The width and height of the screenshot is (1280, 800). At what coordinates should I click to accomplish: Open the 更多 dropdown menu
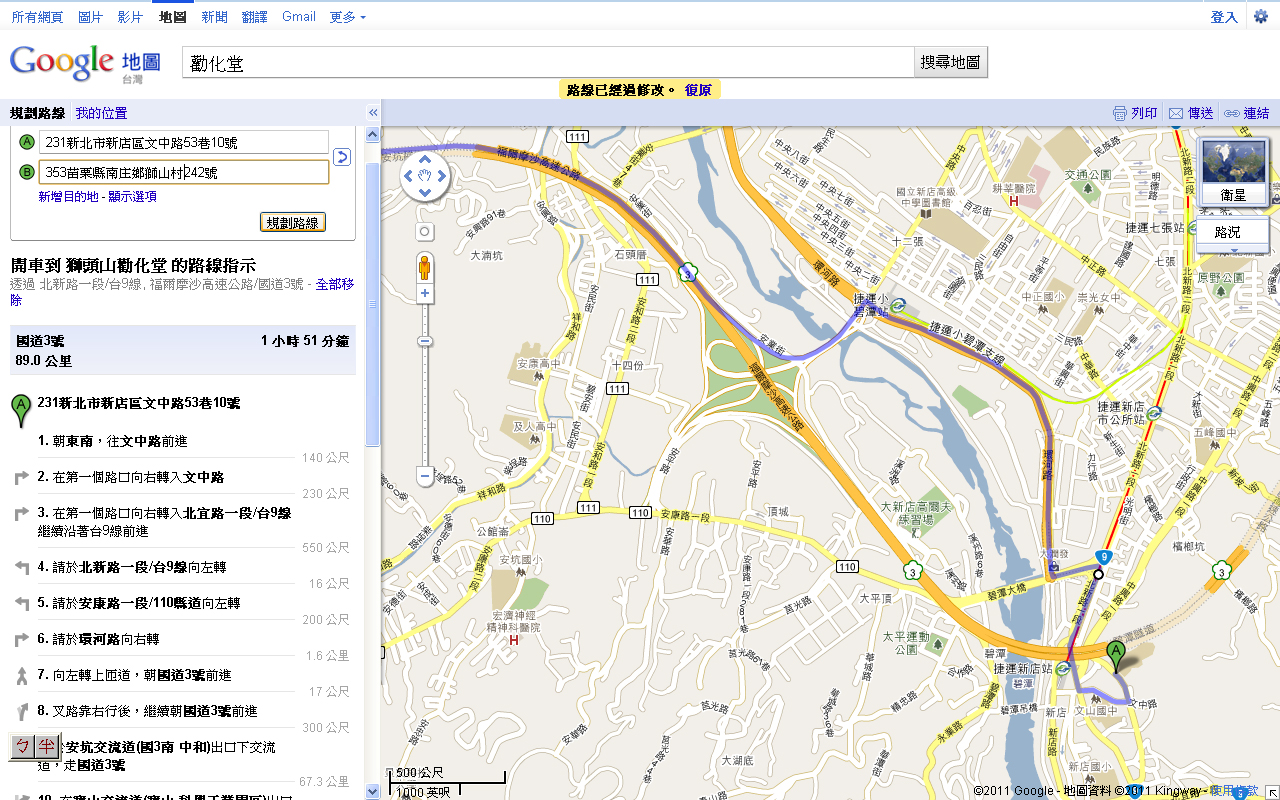tap(347, 17)
